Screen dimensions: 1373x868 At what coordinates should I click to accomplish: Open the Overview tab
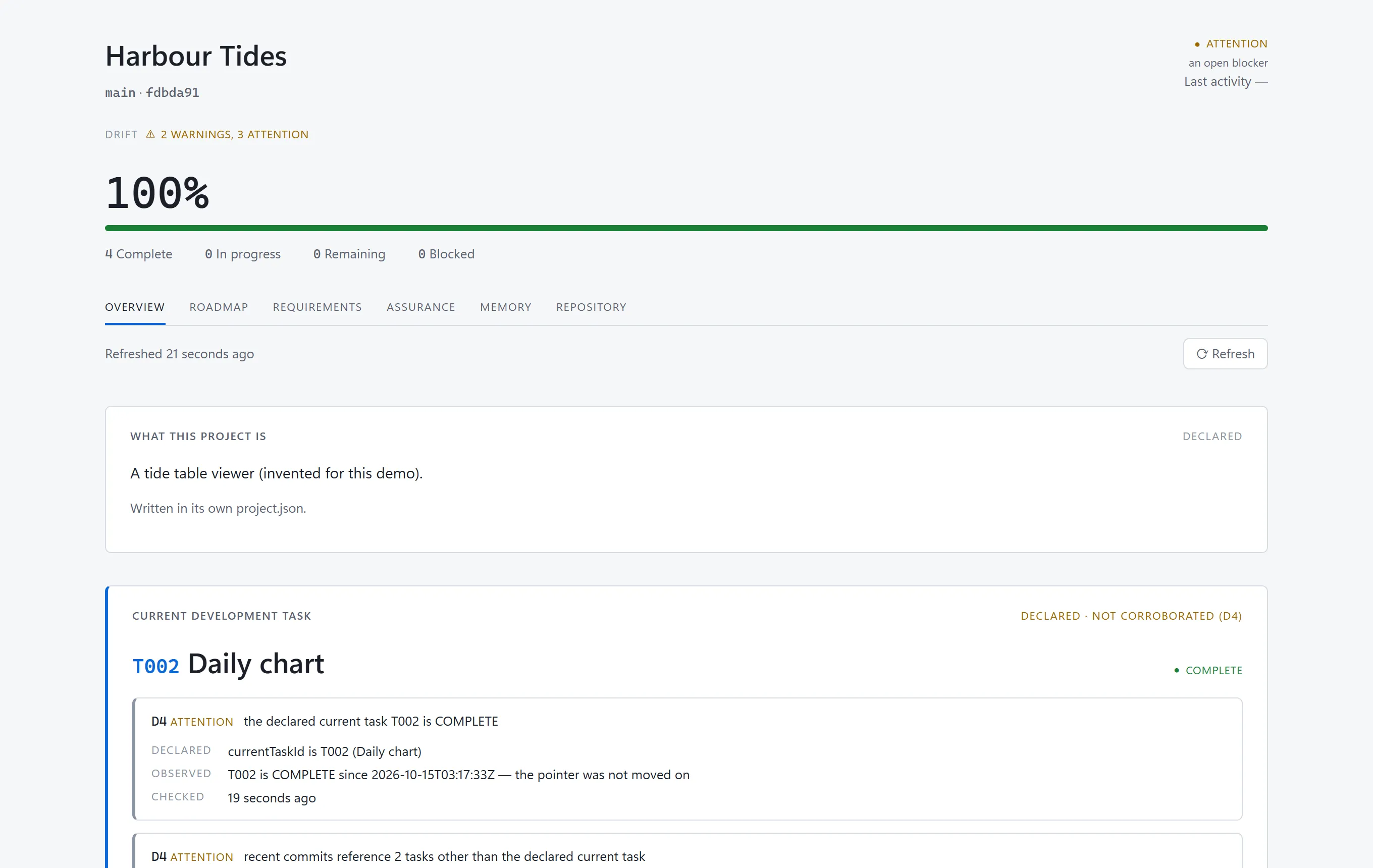point(135,307)
